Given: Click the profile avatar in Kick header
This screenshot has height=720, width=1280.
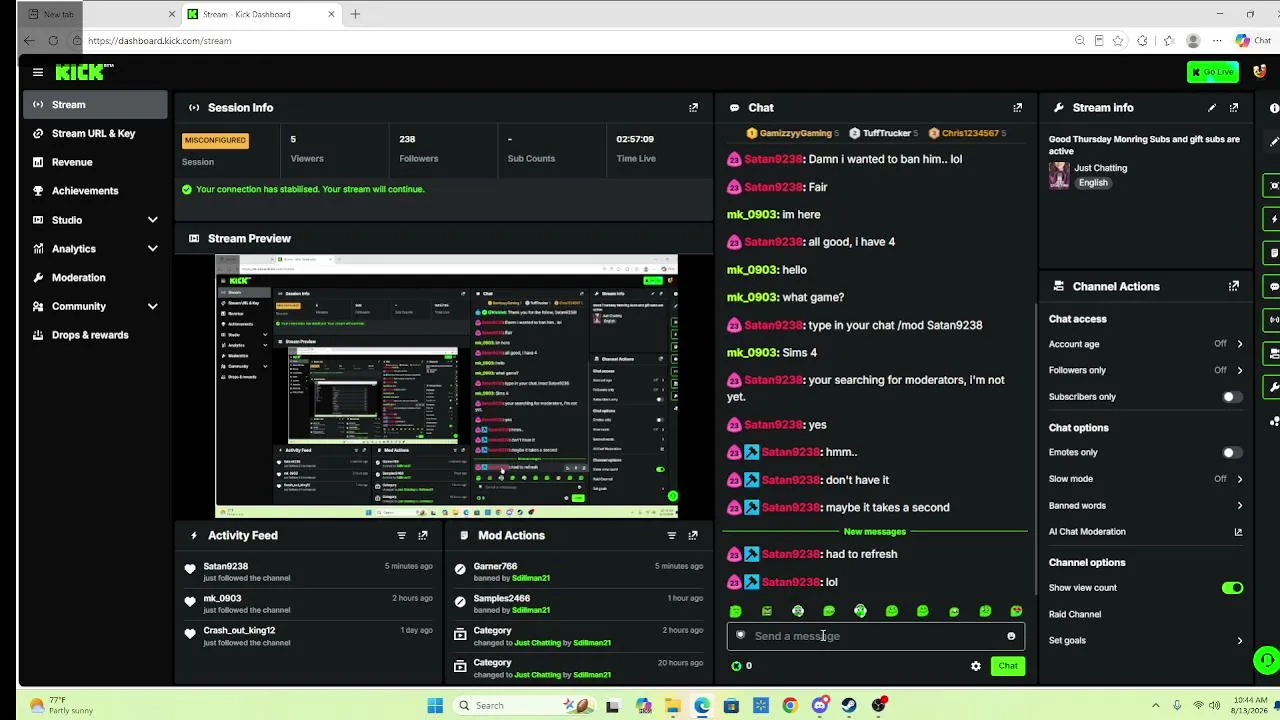Looking at the screenshot, I should coord(1260,72).
